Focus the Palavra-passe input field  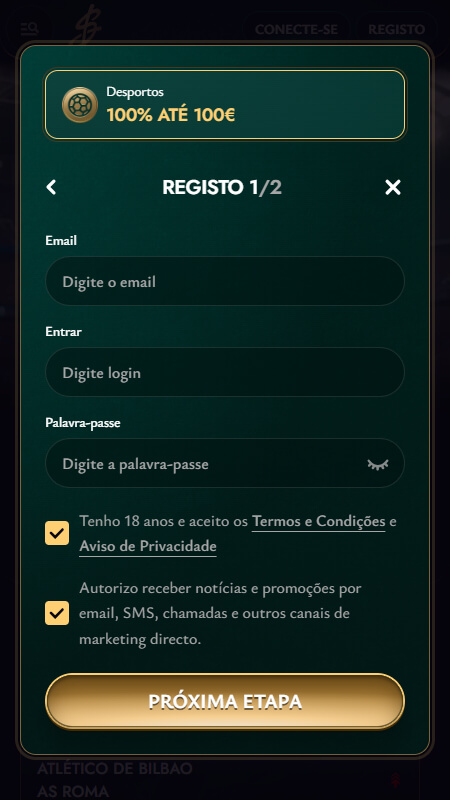(x=225, y=464)
